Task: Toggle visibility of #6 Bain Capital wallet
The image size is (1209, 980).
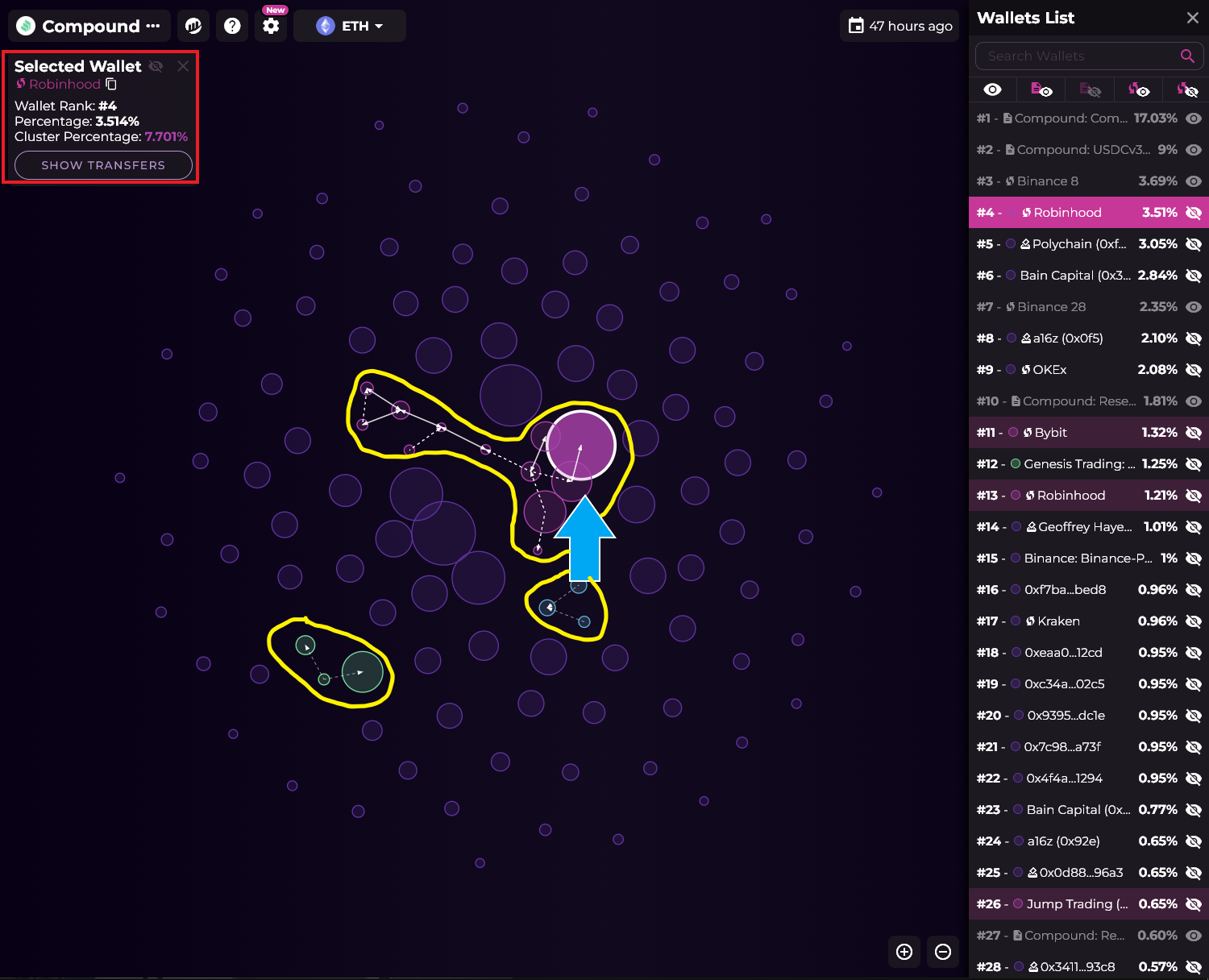Action: coord(1194,276)
